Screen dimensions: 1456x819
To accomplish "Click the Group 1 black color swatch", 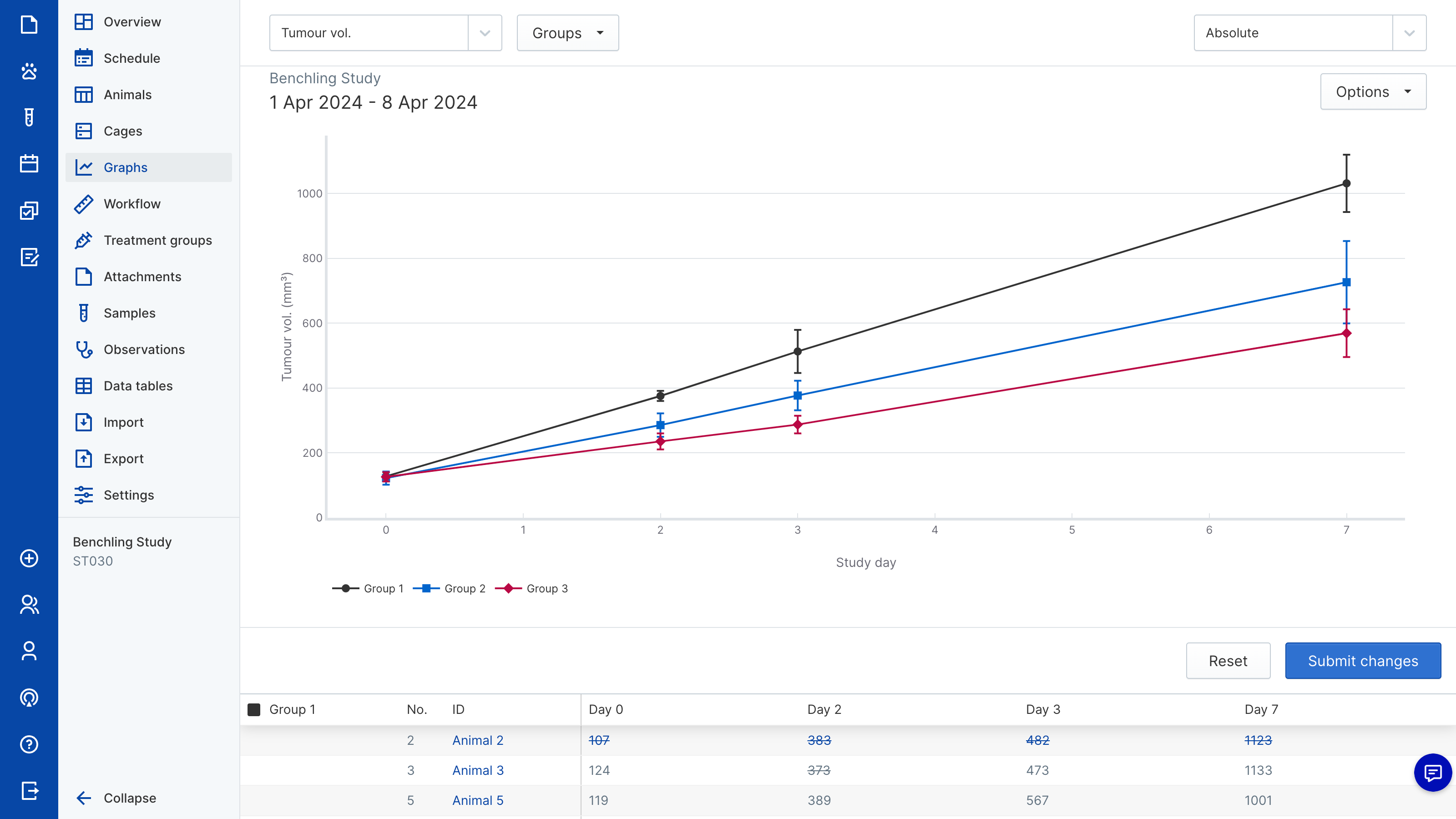I will [x=254, y=709].
